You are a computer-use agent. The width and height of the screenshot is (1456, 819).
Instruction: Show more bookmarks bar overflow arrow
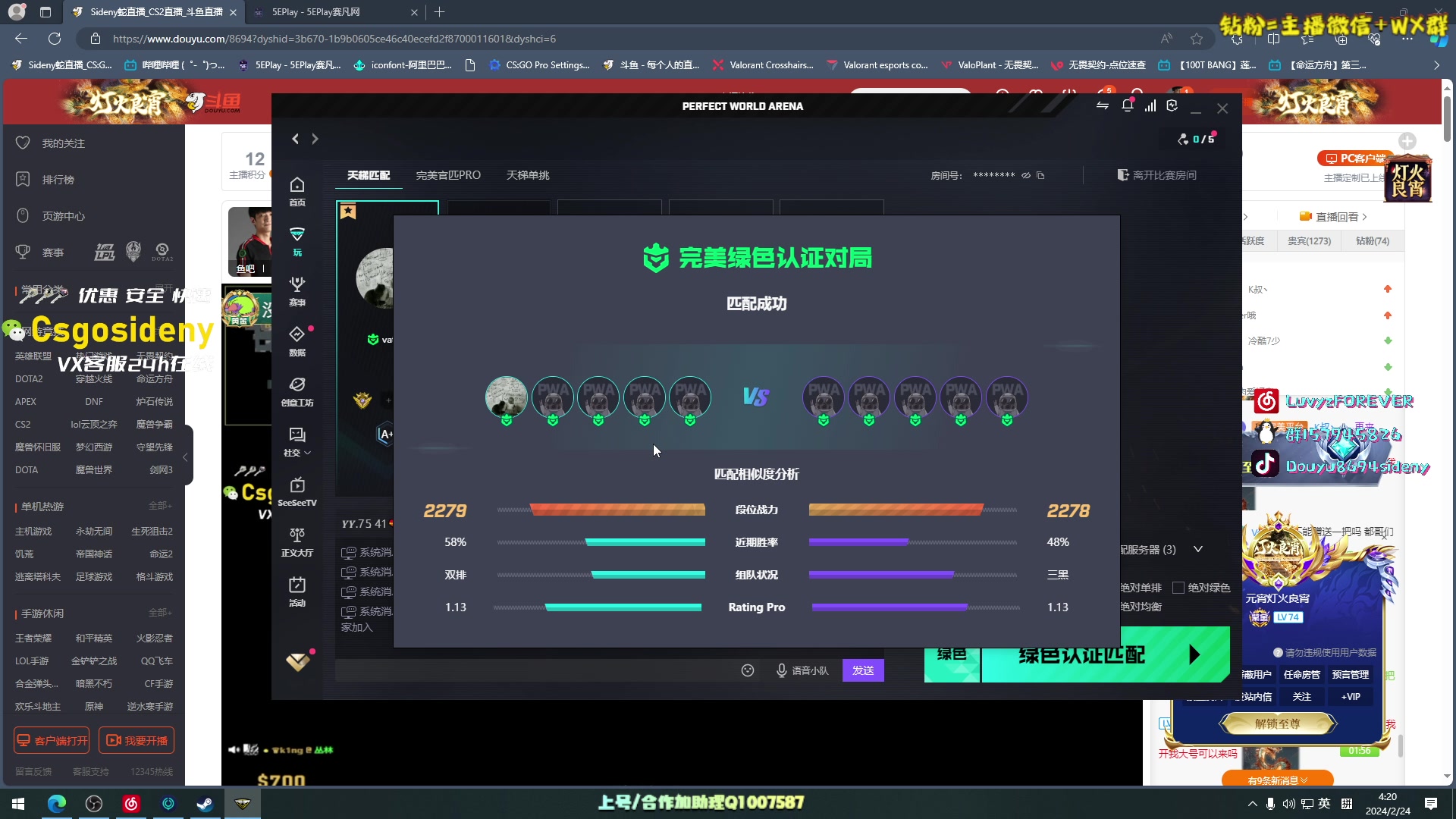pos(1436,65)
